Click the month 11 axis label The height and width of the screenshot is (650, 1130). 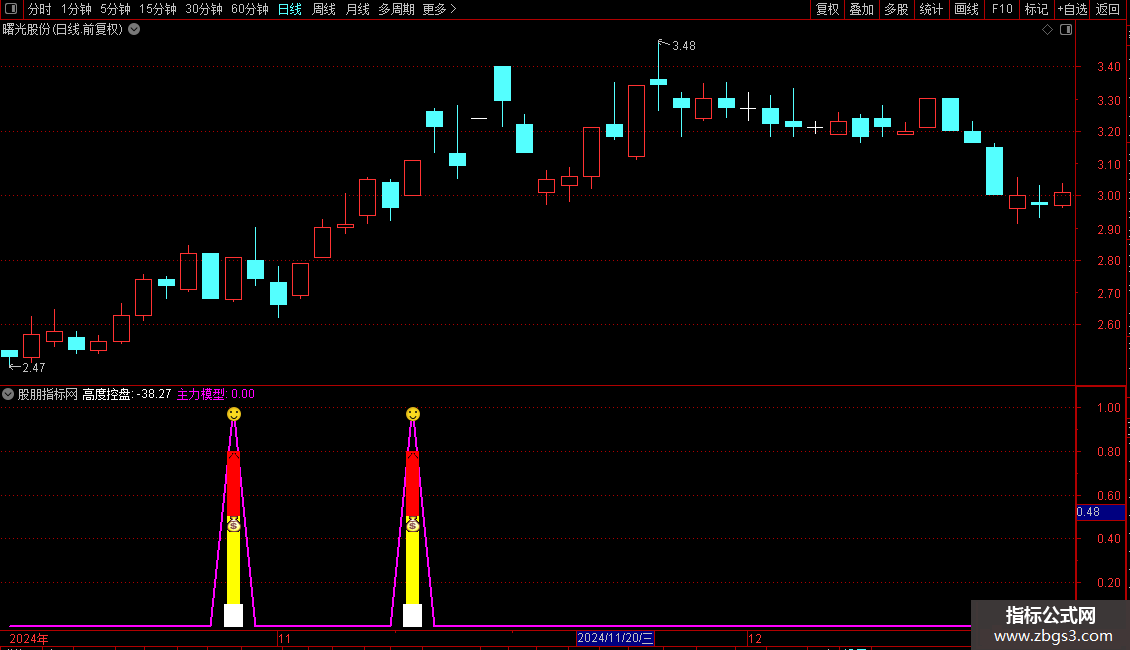[x=285, y=639]
